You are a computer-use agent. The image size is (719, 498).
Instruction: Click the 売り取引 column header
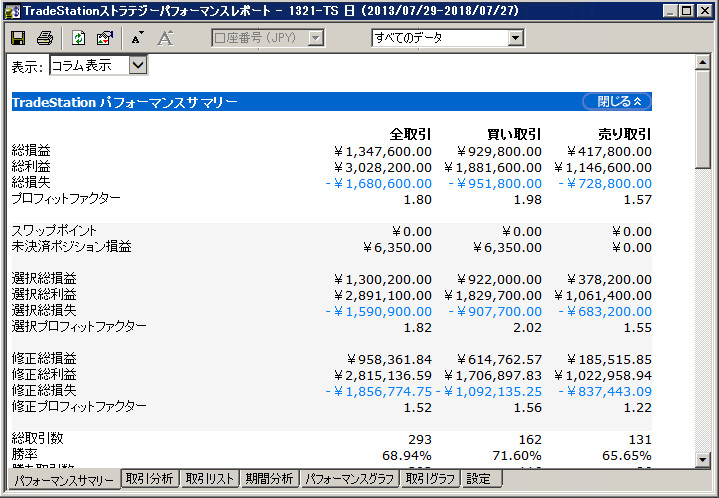[x=625, y=134]
